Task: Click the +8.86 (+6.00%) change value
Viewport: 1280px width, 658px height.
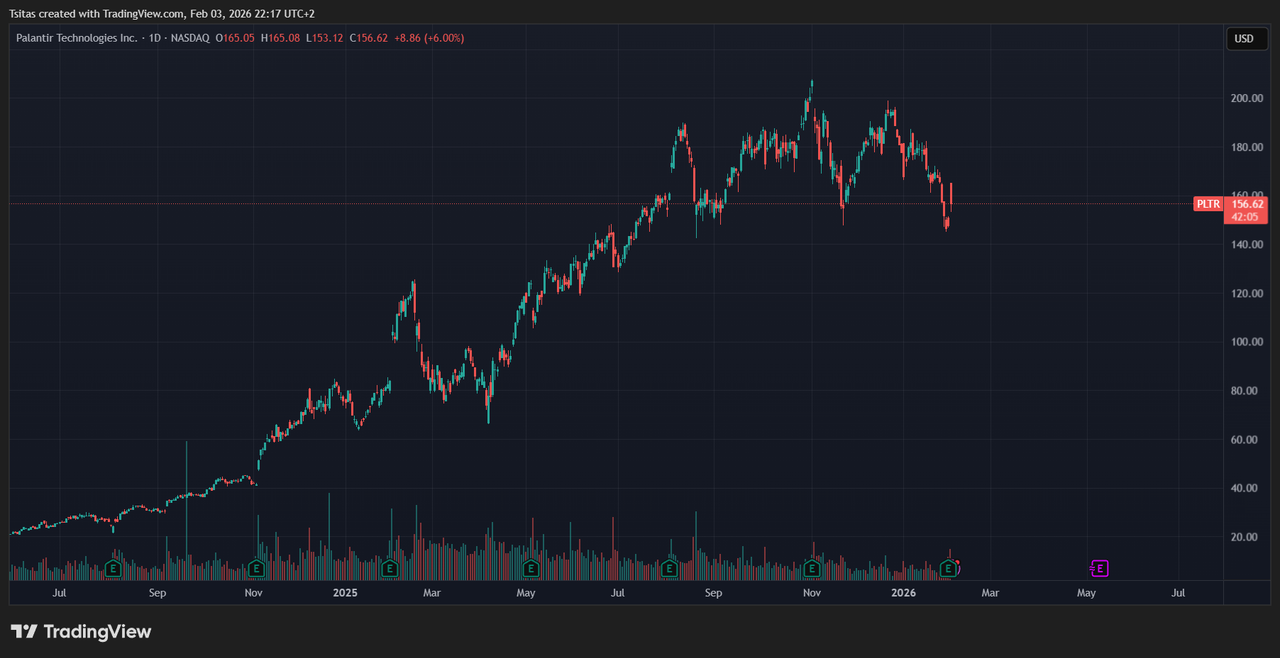Action: [x=429, y=38]
